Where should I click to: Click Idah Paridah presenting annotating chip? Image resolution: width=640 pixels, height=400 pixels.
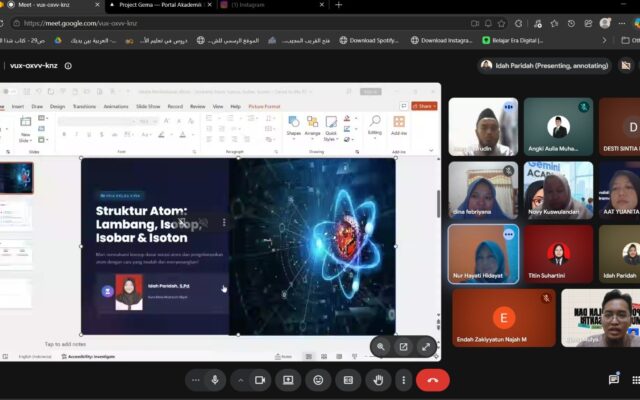pos(544,65)
